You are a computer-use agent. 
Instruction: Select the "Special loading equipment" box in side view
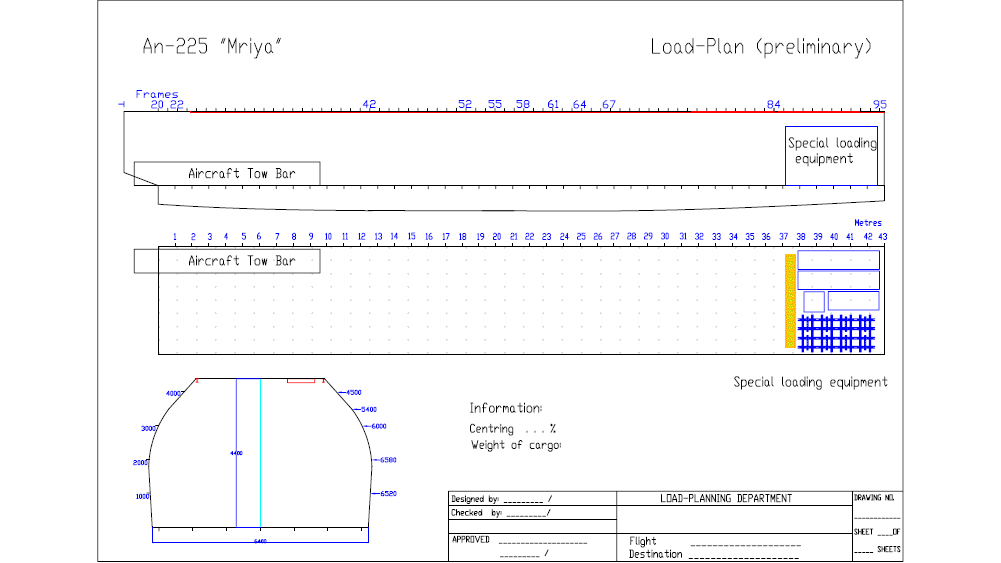831,156
